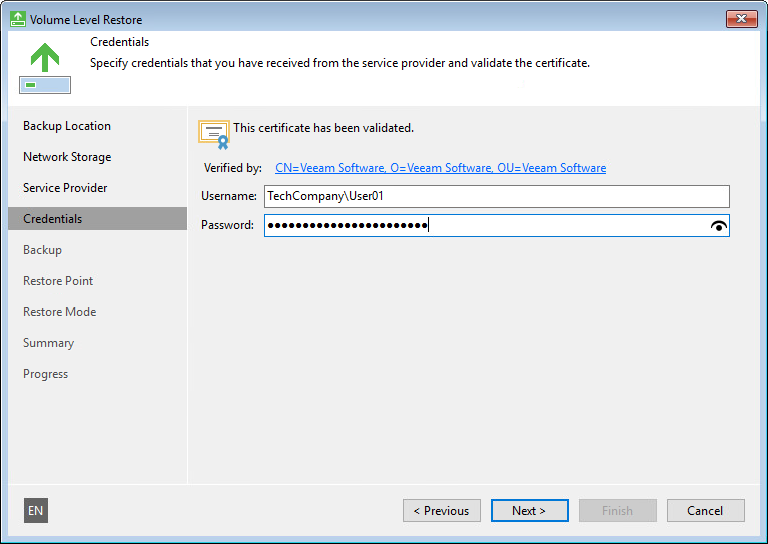768x544 pixels.
Task: Go to the Restore Mode step
Action: coord(59,311)
